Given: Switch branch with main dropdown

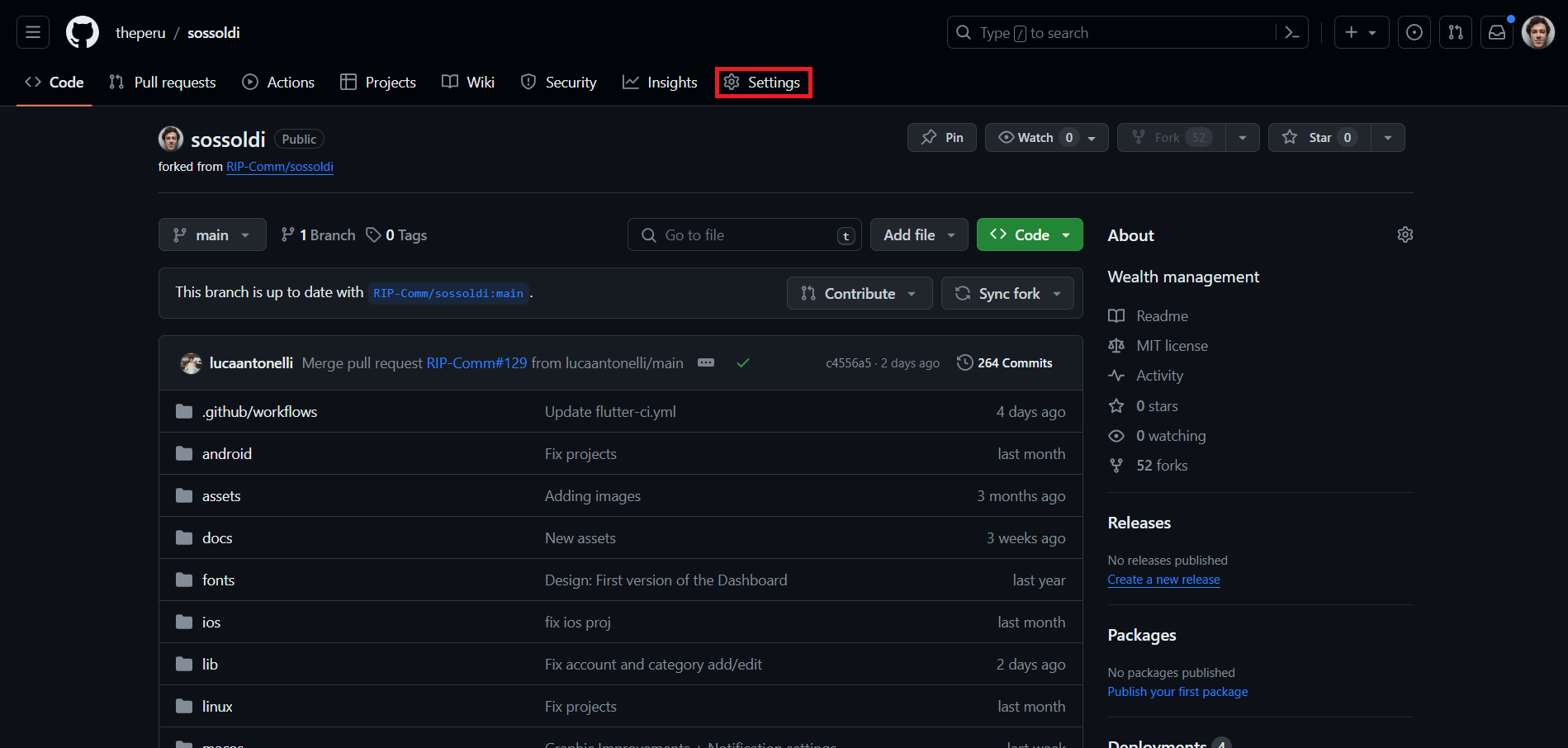Looking at the screenshot, I should coord(212,234).
